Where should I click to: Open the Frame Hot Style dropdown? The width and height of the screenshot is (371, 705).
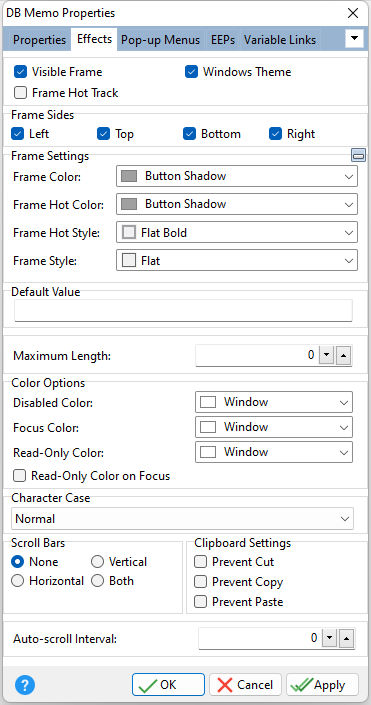tap(237, 233)
